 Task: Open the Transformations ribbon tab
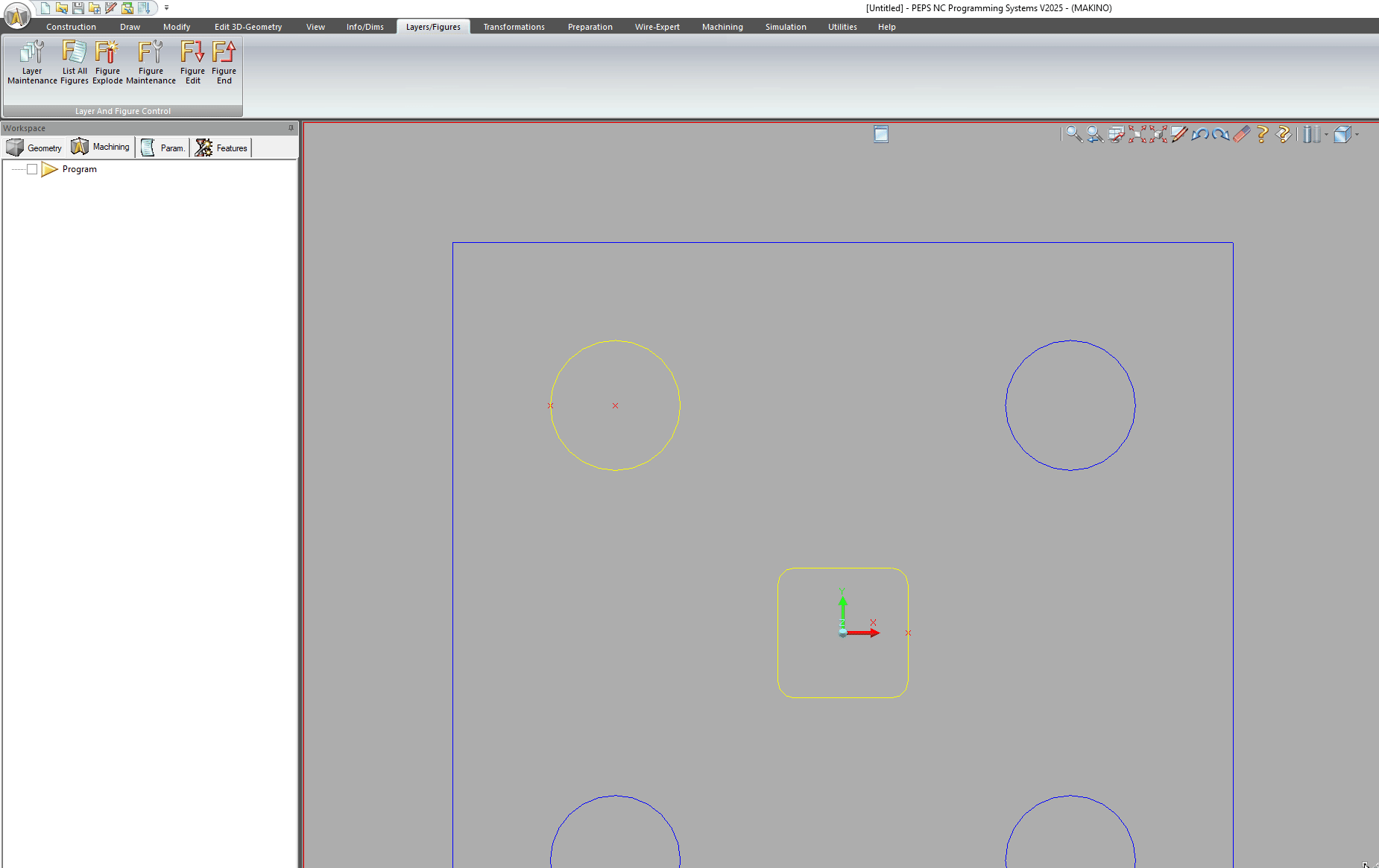coord(514,27)
